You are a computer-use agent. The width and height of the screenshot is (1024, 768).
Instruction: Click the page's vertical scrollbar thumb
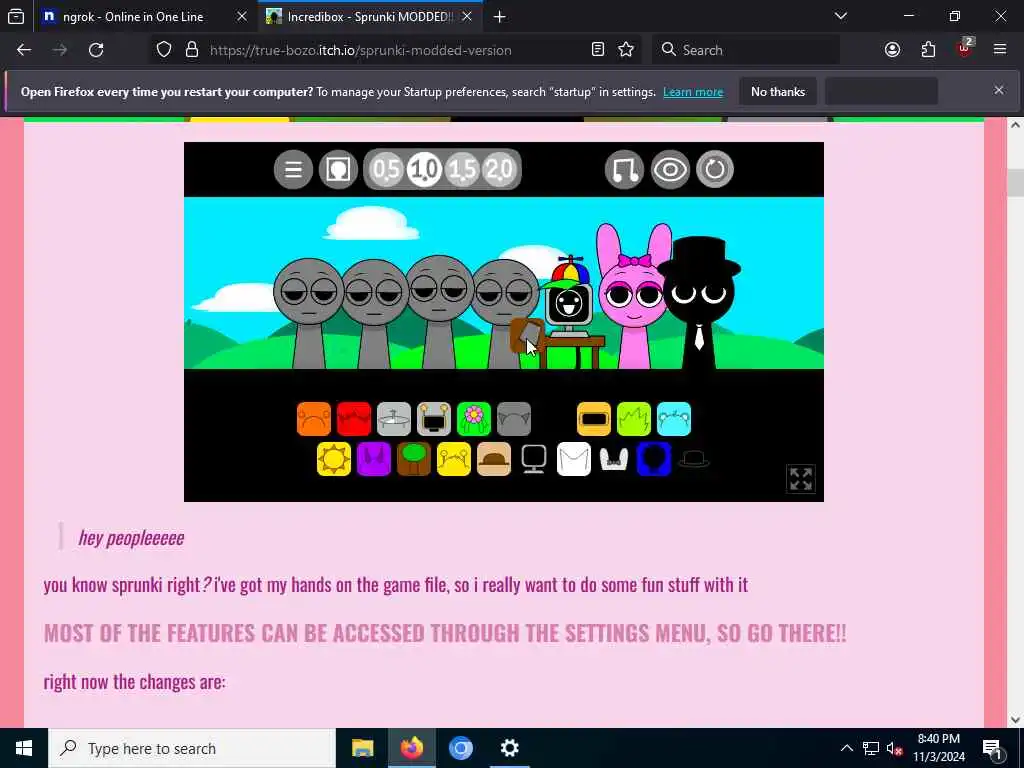click(x=1016, y=182)
